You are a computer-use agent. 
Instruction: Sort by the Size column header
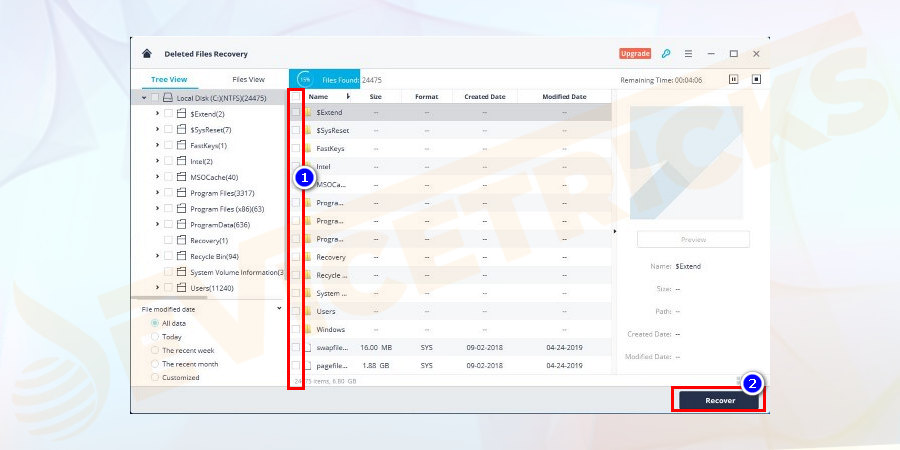[375, 96]
